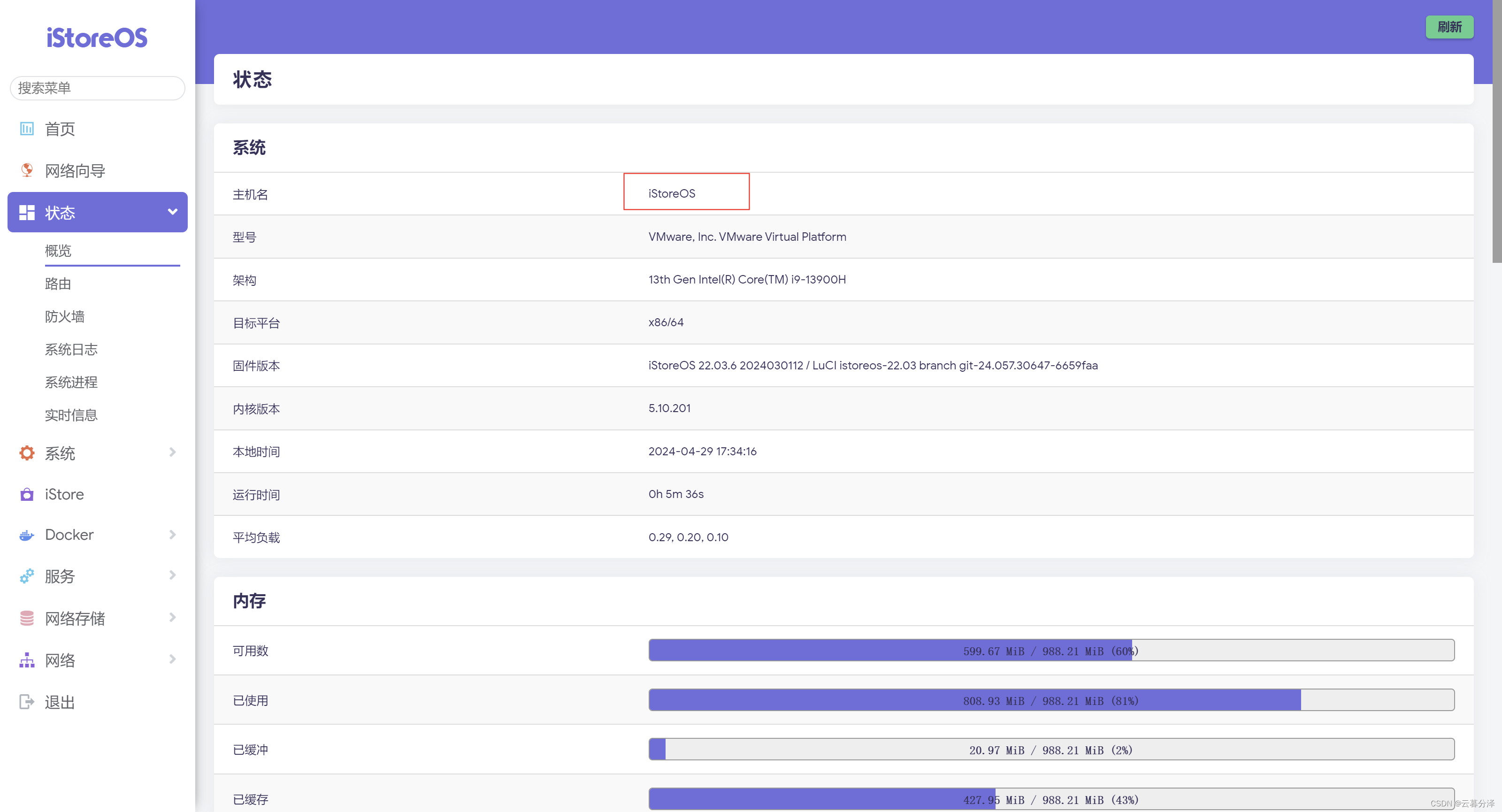Focus the 搜索菜单 search input field
Screen dimensions: 1502x812
coord(97,88)
